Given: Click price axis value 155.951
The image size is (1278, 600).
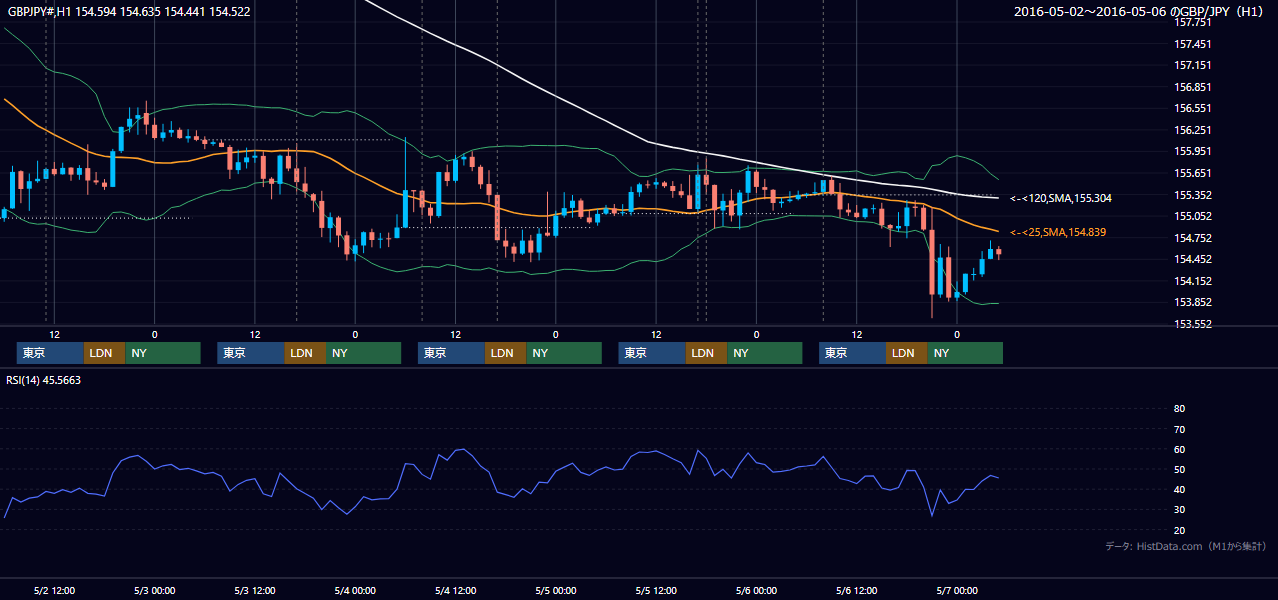Looking at the screenshot, I should click(x=1193, y=152).
